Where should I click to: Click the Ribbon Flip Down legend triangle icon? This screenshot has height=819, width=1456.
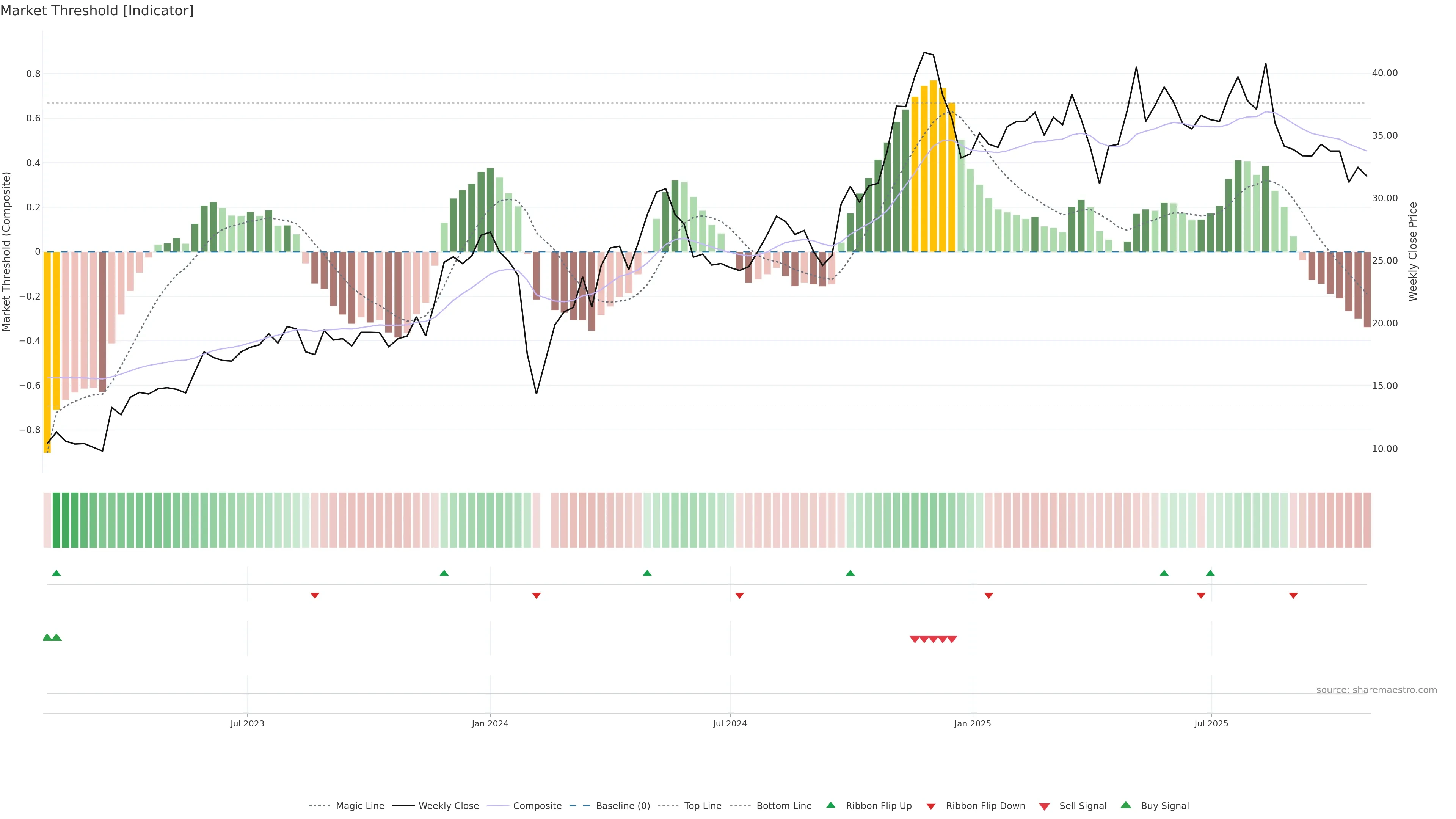point(930,806)
